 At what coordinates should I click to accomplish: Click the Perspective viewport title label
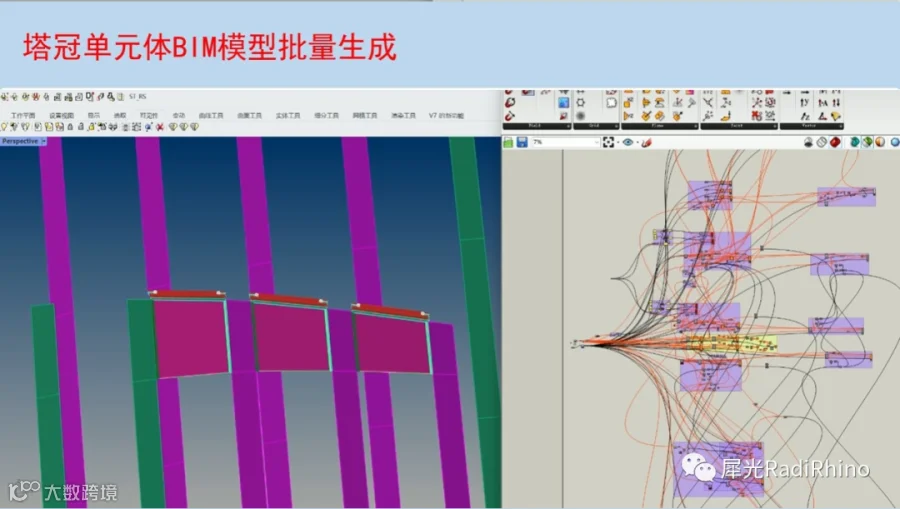[20, 141]
